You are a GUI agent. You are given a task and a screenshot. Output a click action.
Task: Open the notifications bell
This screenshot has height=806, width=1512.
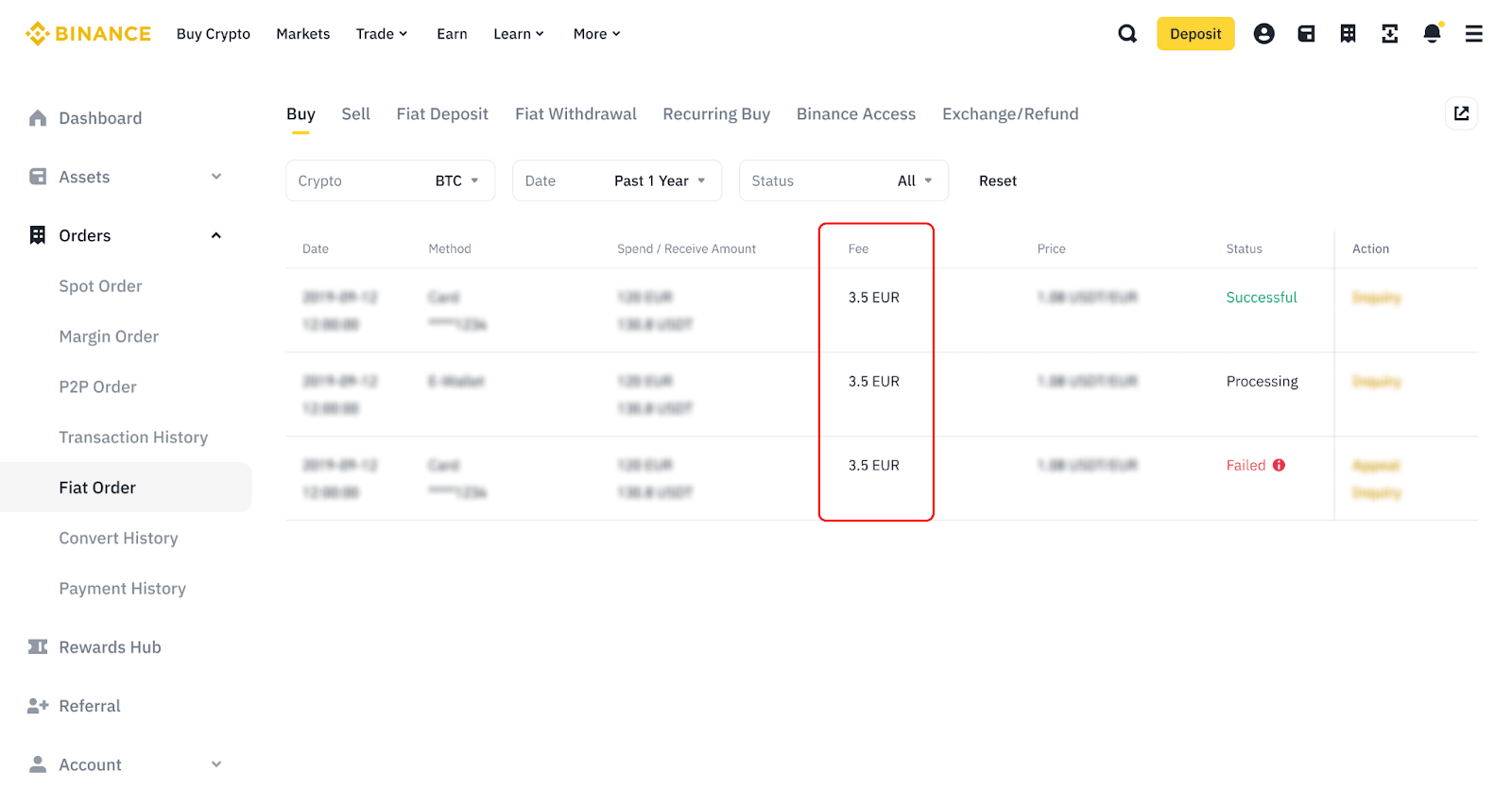[1433, 33]
